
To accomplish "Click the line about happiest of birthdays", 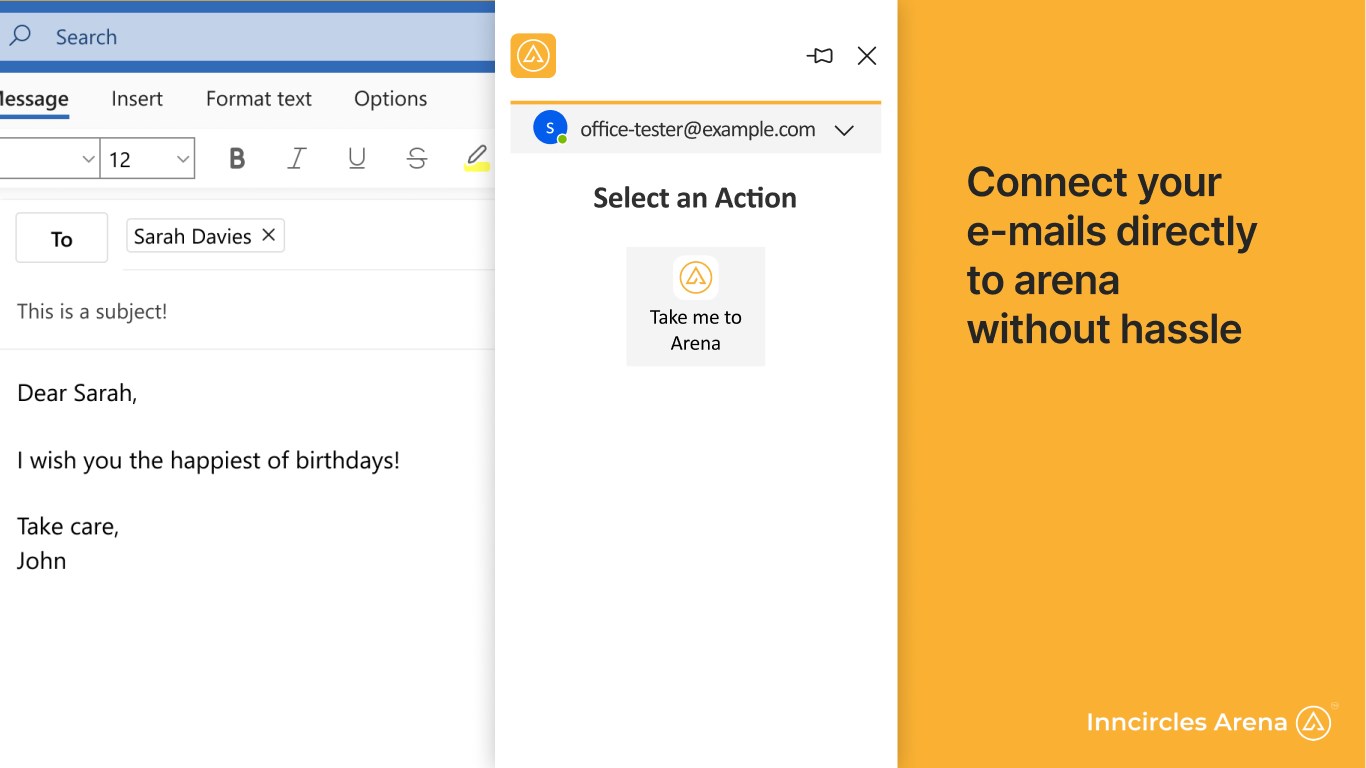I will 208,460.
